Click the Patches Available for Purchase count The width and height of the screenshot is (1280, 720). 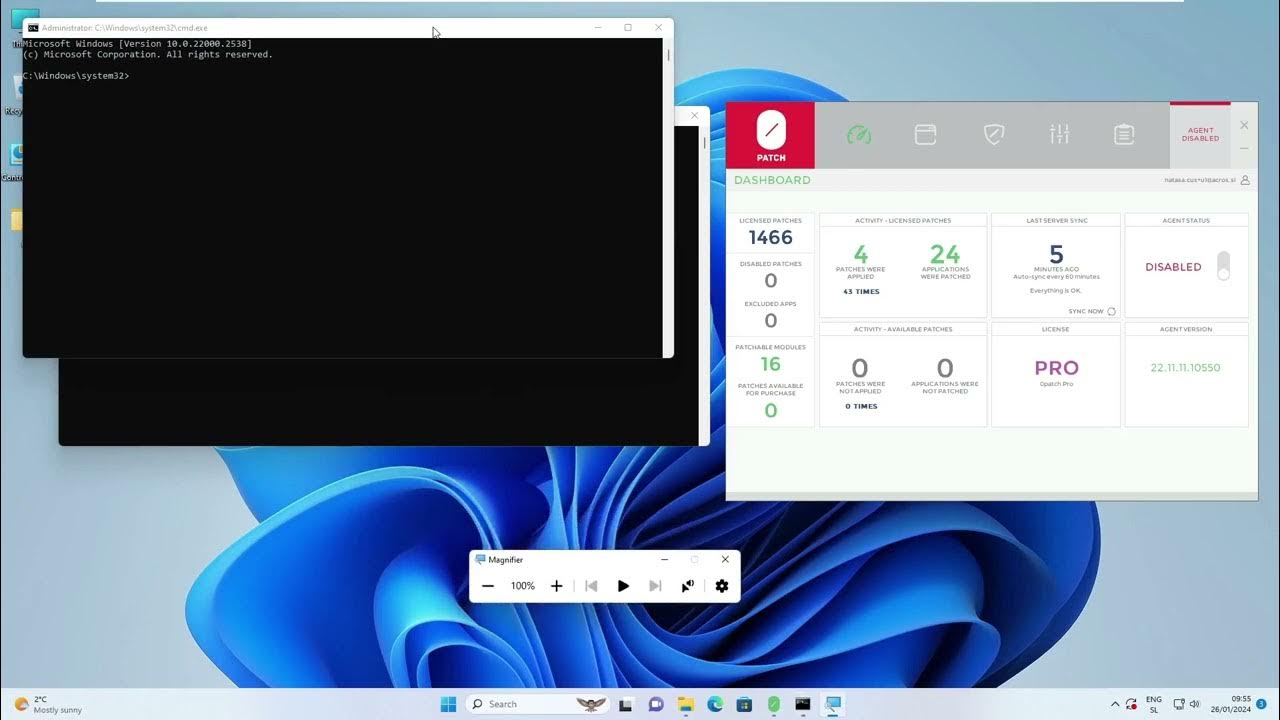point(770,411)
